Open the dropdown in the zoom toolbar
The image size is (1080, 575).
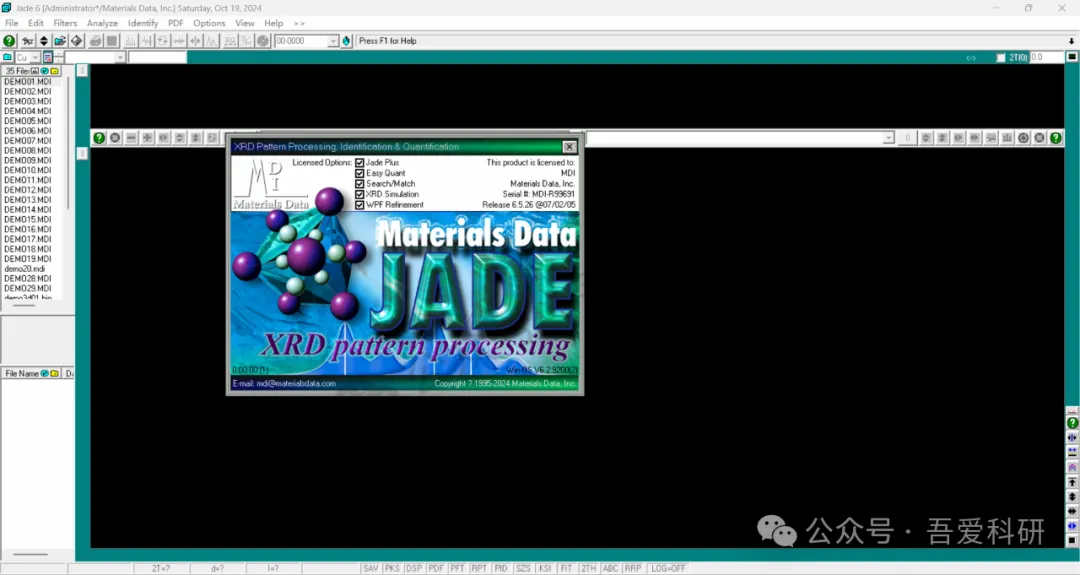[888, 138]
